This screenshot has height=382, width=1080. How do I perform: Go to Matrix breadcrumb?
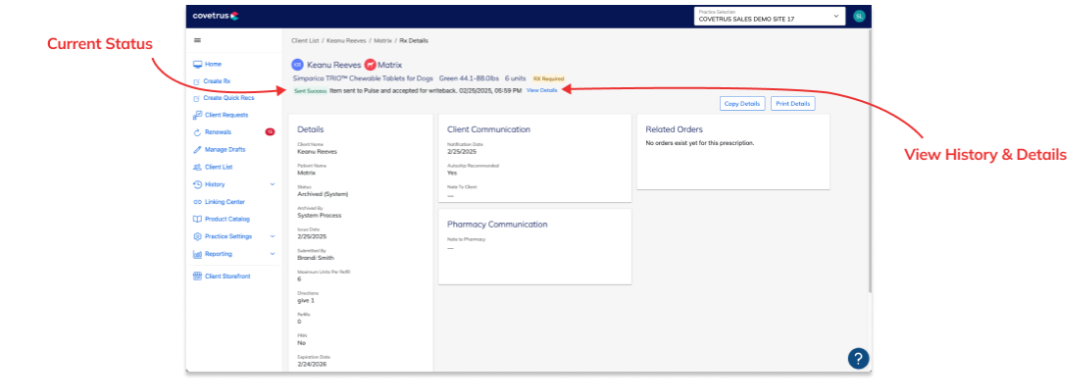pyautogui.click(x=383, y=41)
